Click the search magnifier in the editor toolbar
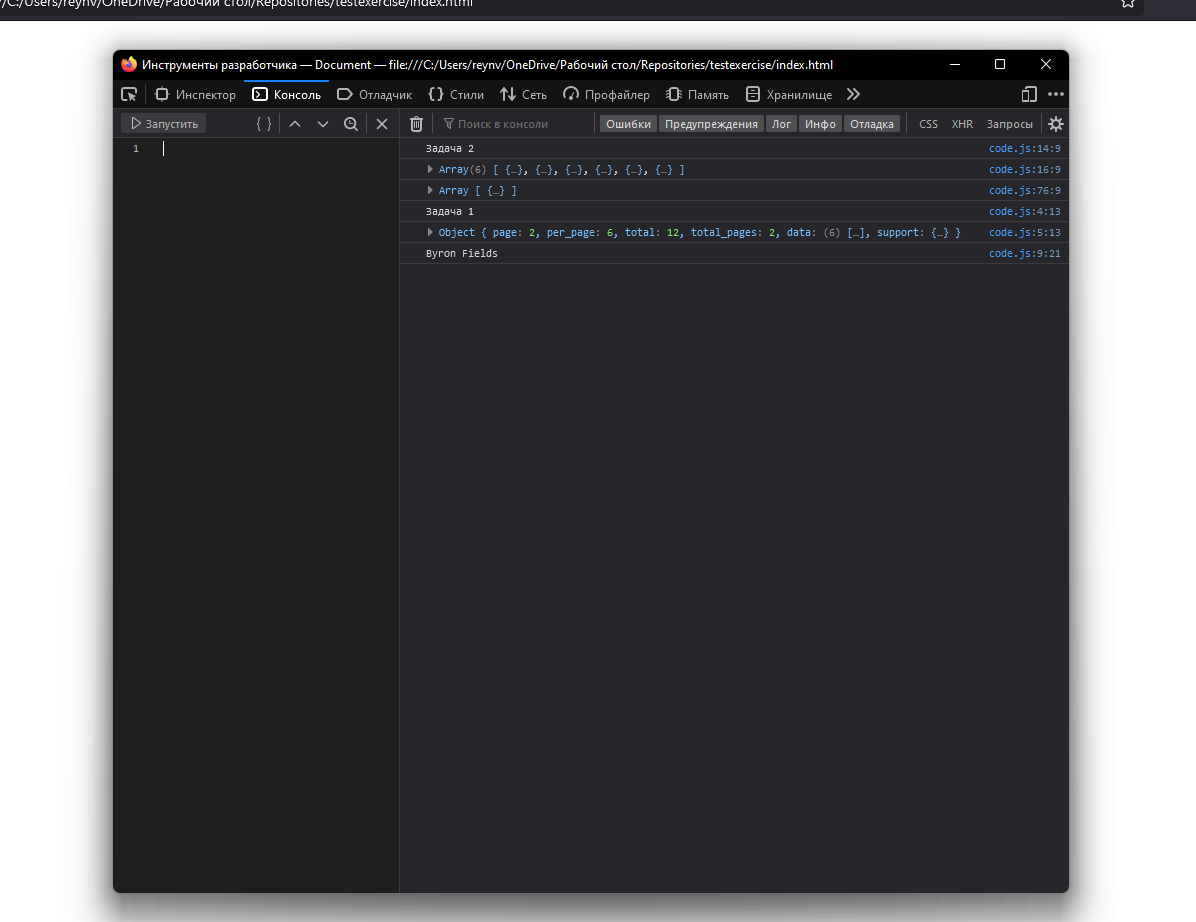1196x922 pixels. coord(351,123)
